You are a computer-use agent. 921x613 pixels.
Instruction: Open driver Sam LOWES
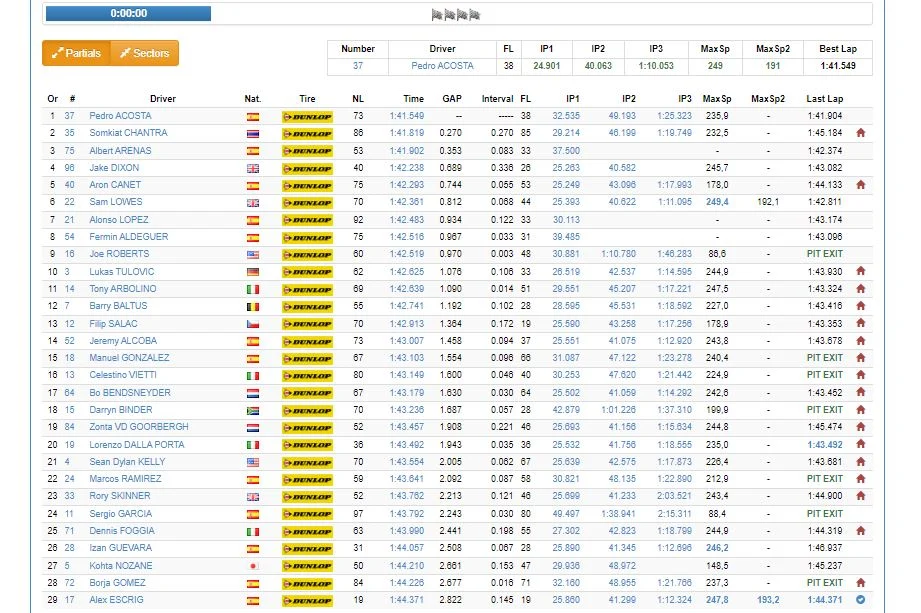(116, 201)
